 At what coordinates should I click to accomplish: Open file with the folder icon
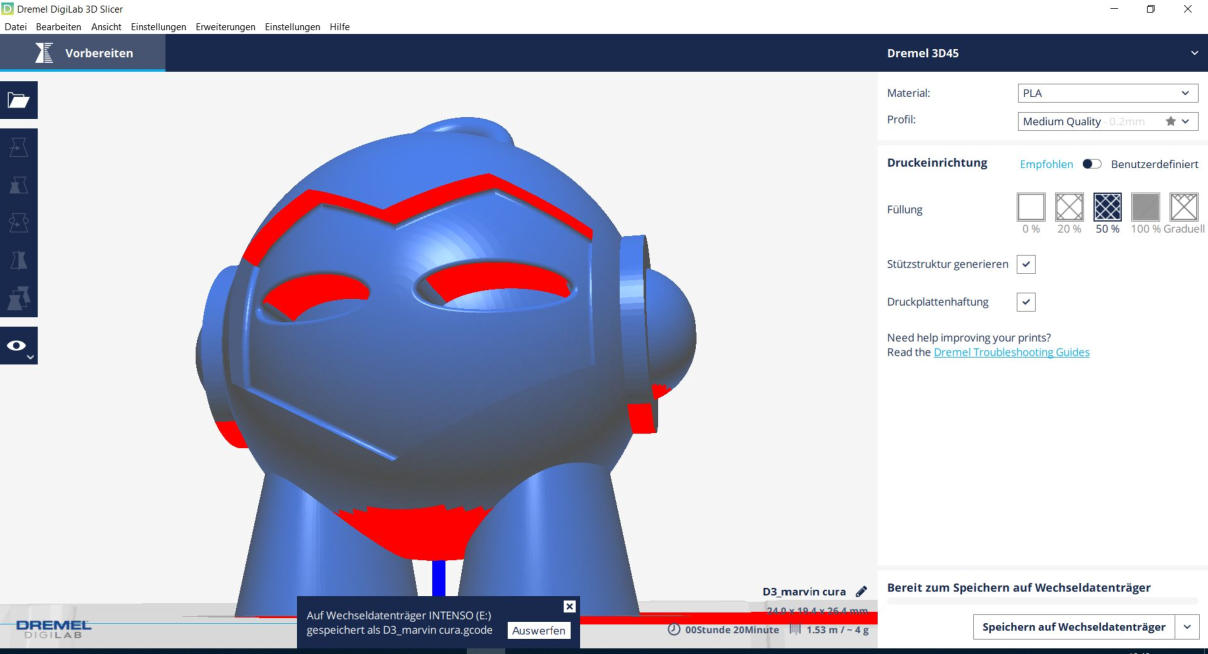click(19, 100)
